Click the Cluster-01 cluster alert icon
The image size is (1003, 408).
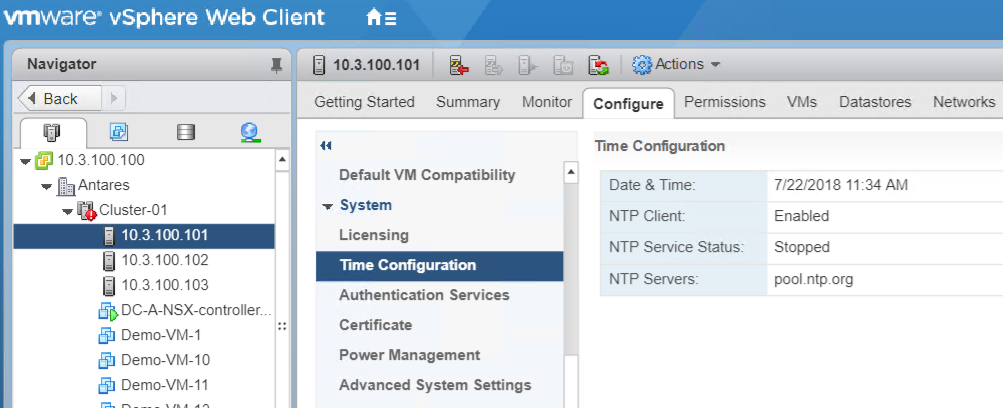point(87,210)
